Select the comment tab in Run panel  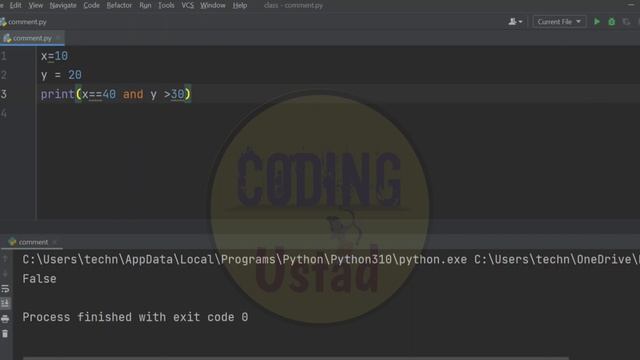pyautogui.click(x=33, y=242)
